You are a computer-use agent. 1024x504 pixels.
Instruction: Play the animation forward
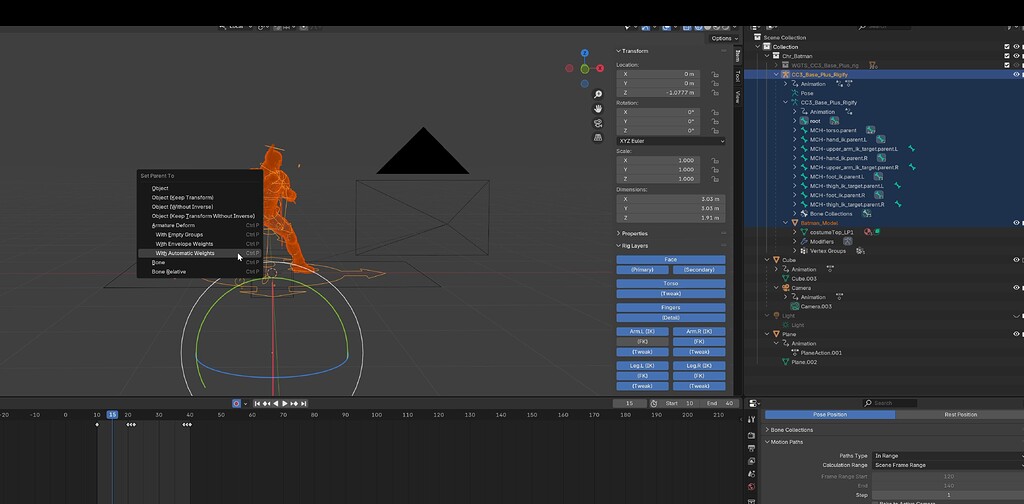(285, 403)
